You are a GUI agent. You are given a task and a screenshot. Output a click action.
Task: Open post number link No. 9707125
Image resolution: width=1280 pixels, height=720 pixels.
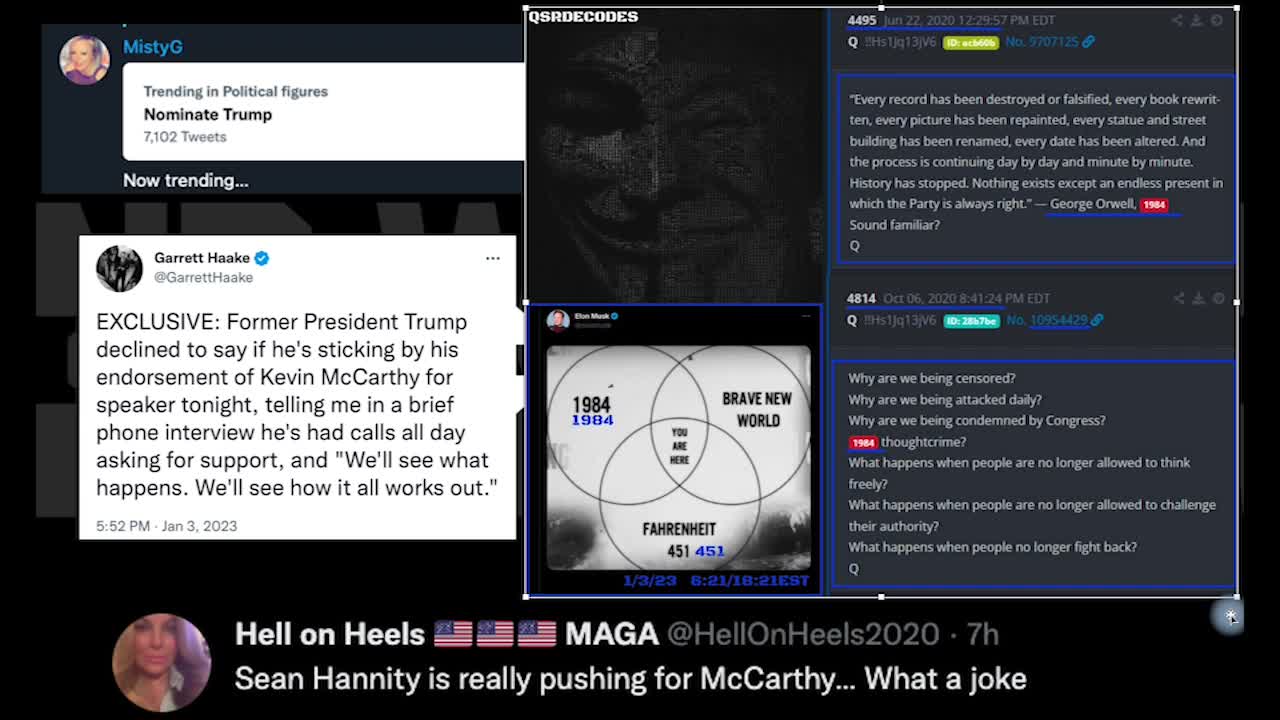point(1042,42)
